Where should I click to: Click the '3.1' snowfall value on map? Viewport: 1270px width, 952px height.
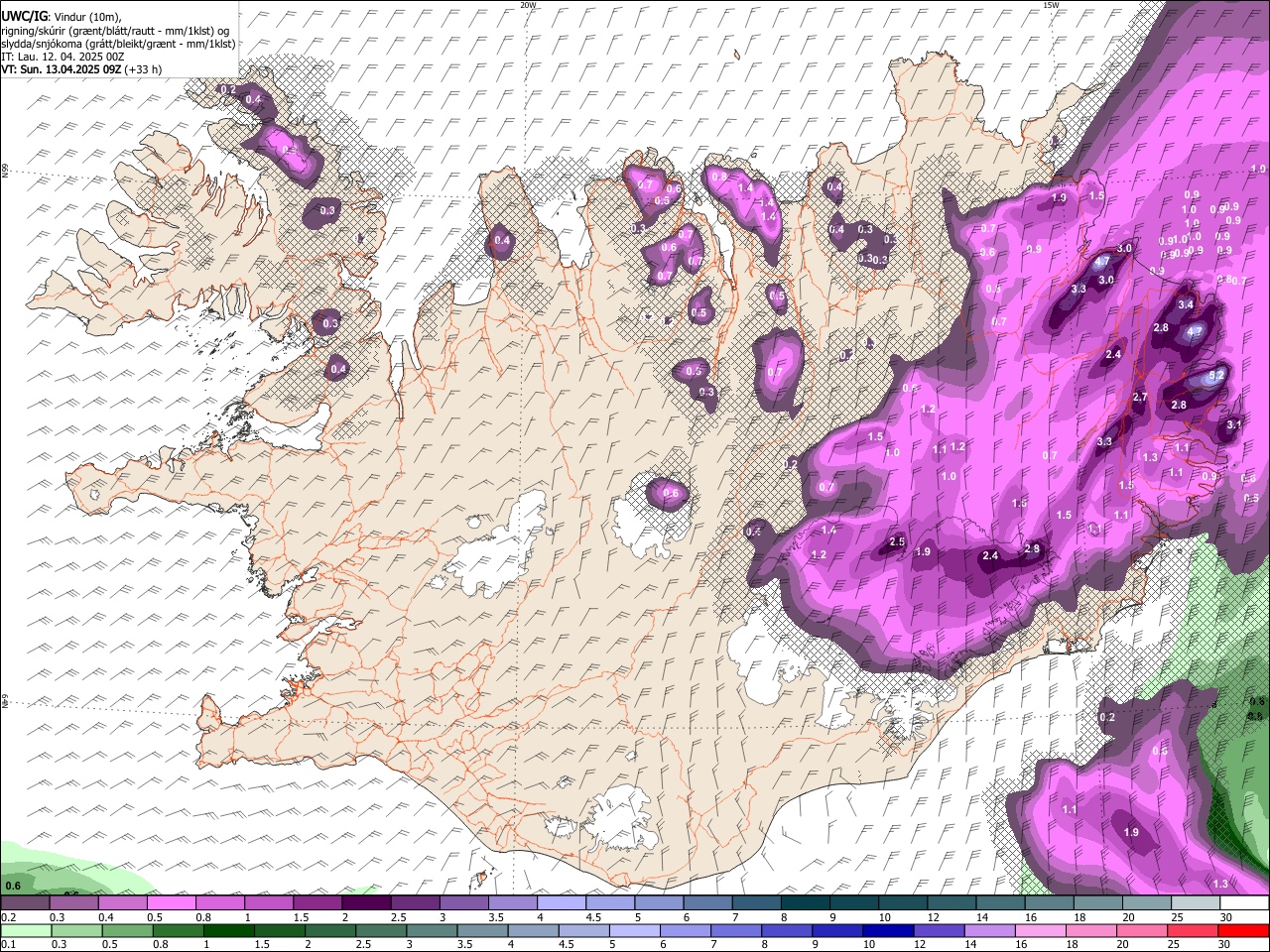tap(1234, 424)
